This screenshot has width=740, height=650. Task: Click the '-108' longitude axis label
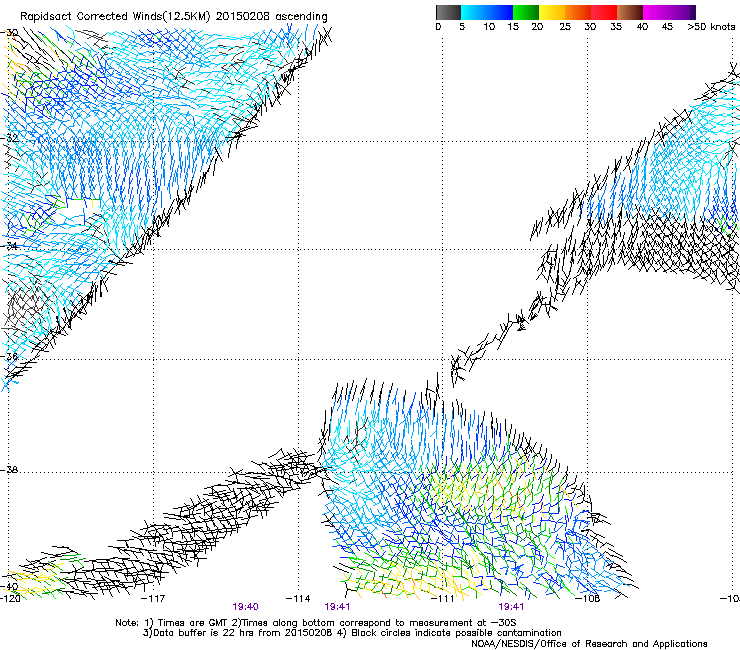point(588,599)
